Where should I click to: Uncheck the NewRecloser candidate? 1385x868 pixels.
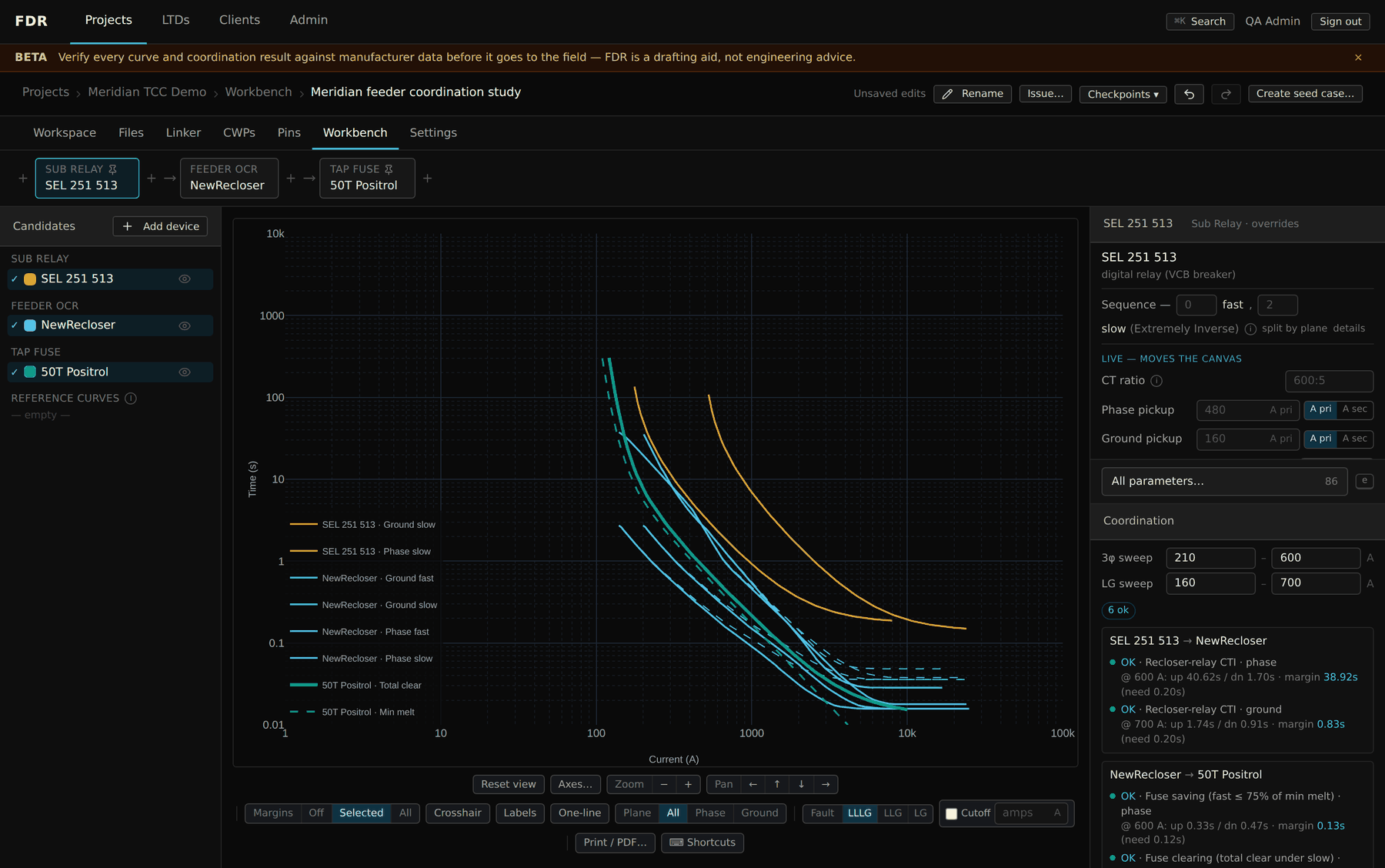pyautogui.click(x=14, y=325)
